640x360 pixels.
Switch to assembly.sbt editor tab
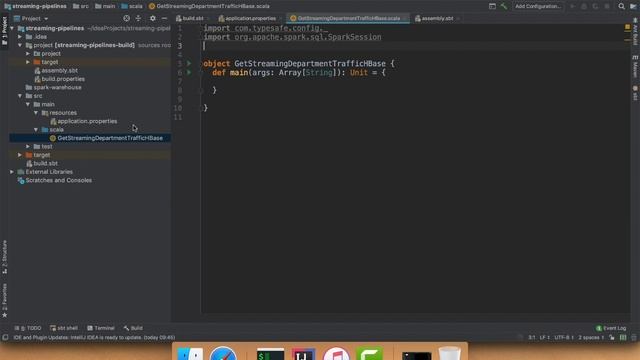(437, 18)
